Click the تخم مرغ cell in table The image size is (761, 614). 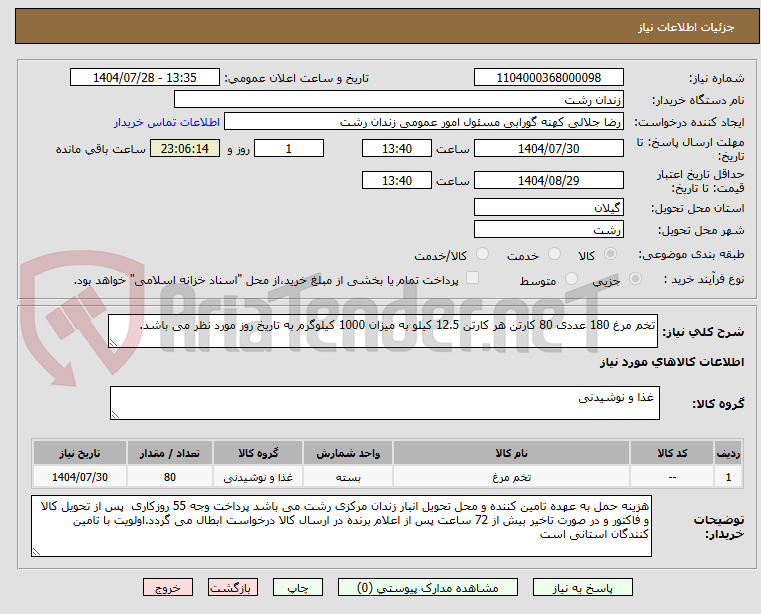(x=511, y=477)
